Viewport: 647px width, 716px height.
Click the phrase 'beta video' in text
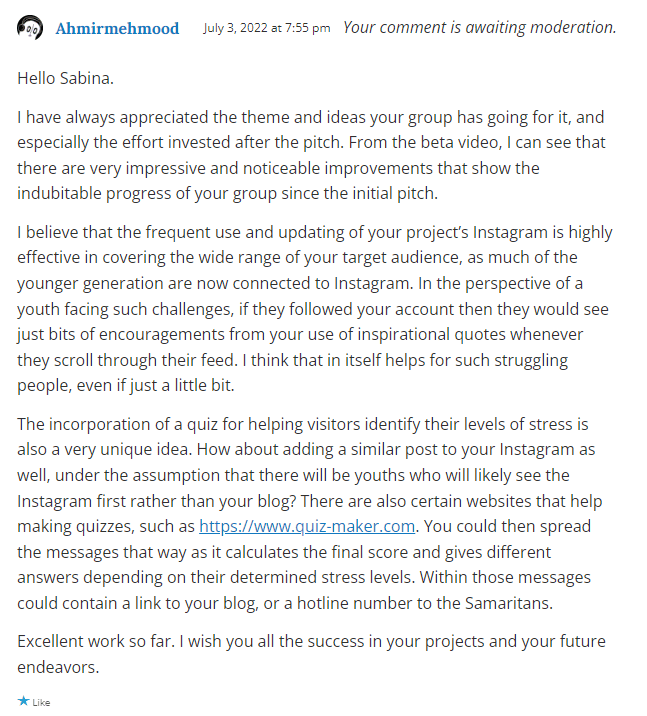point(459,142)
